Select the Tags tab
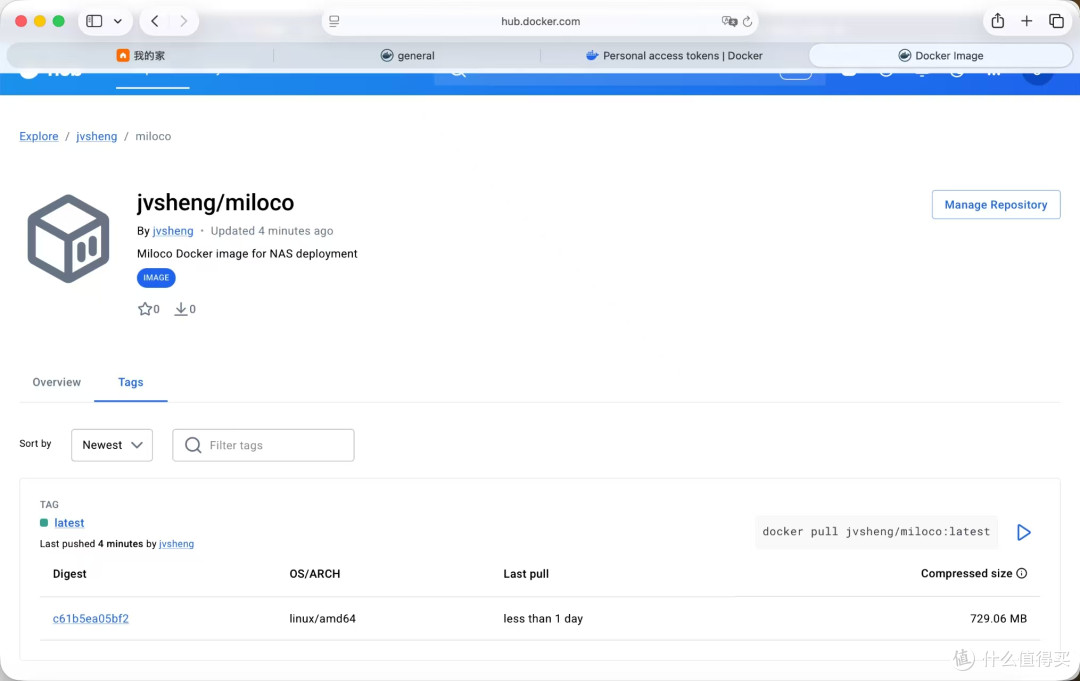 pos(131,382)
